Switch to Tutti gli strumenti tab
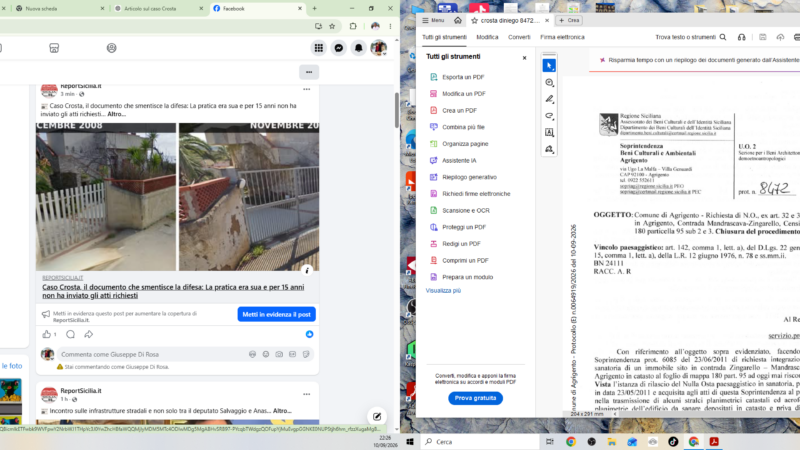 (444, 37)
